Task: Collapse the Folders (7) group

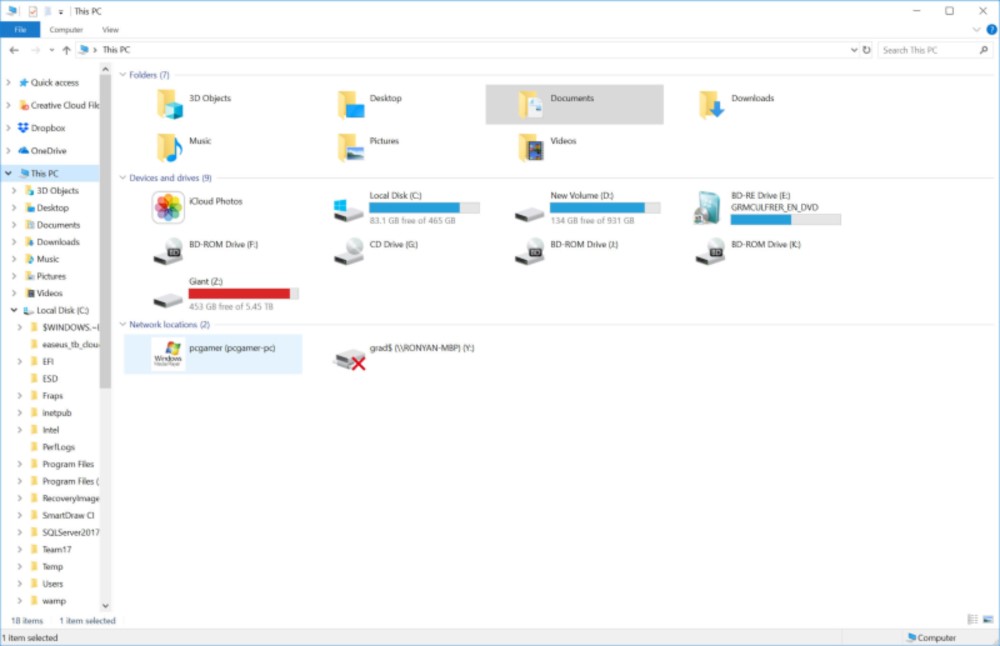Action: coord(123,75)
